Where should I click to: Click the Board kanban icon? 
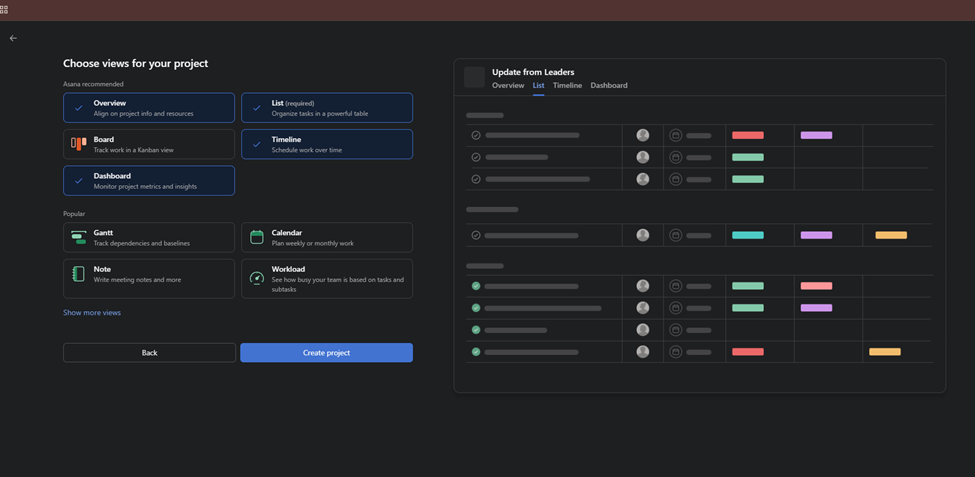click(x=78, y=144)
